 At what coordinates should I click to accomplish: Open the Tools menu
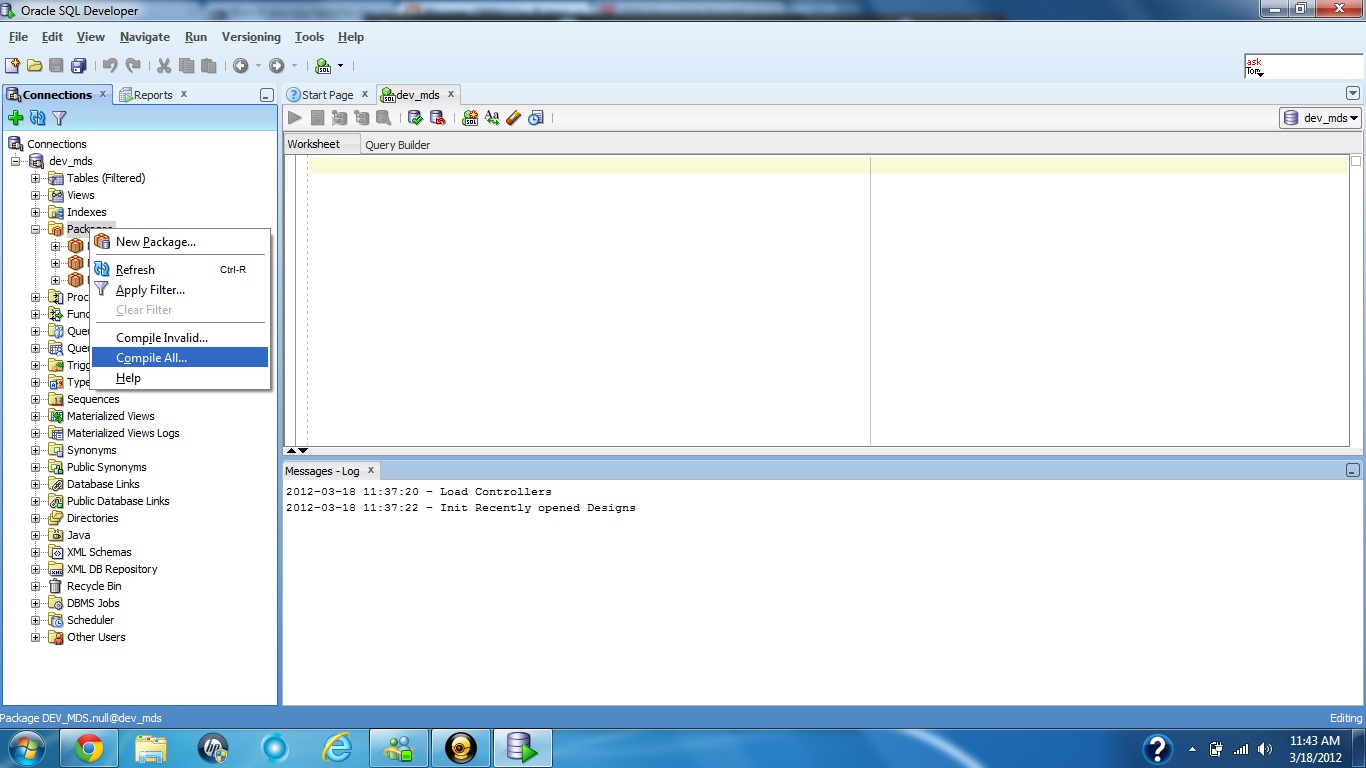[309, 37]
